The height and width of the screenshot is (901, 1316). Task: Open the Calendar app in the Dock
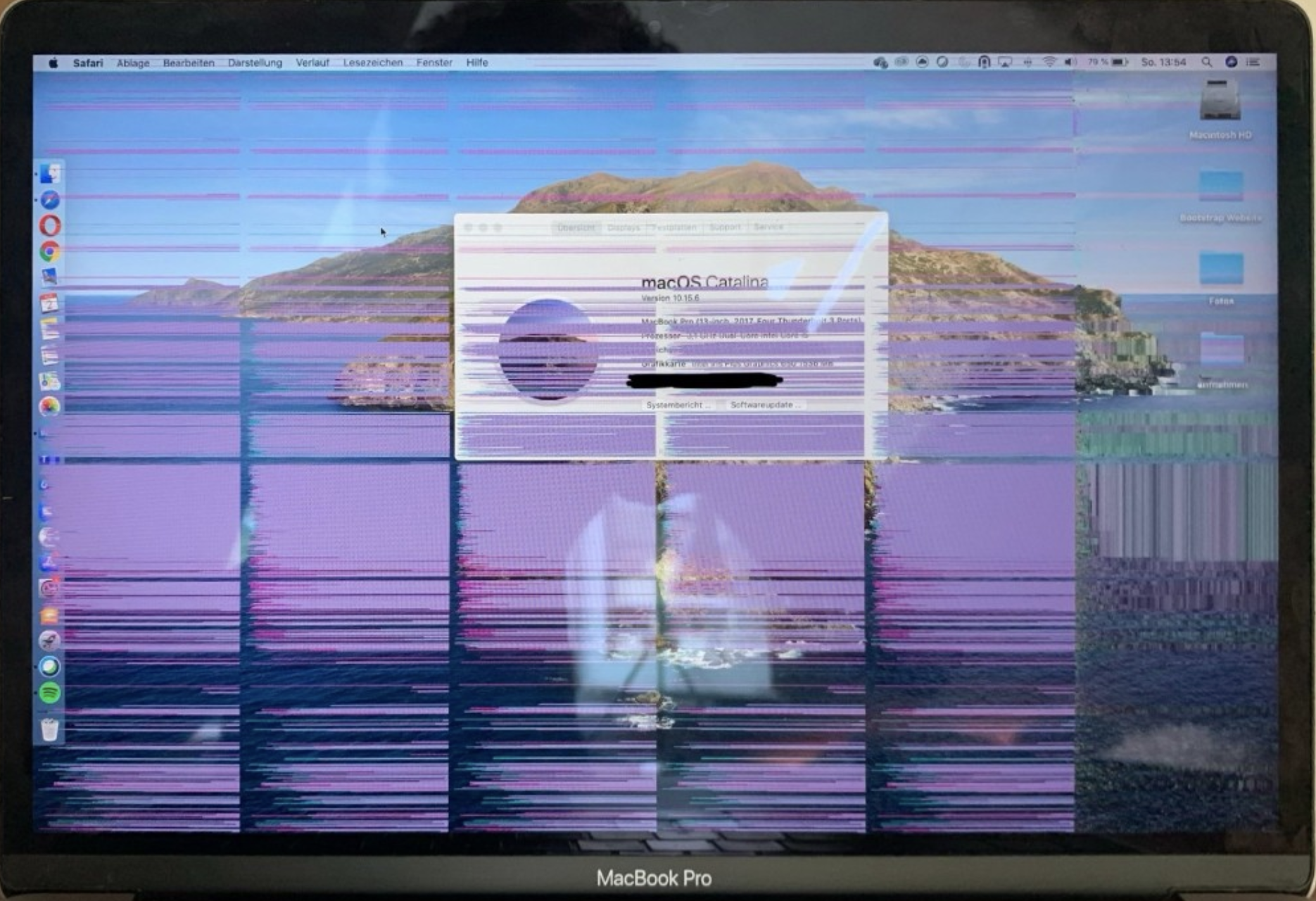(x=49, y=304)
